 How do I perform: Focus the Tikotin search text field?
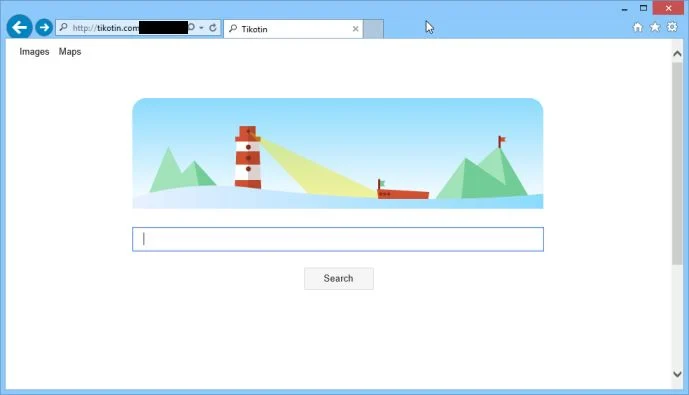[338, 239]
